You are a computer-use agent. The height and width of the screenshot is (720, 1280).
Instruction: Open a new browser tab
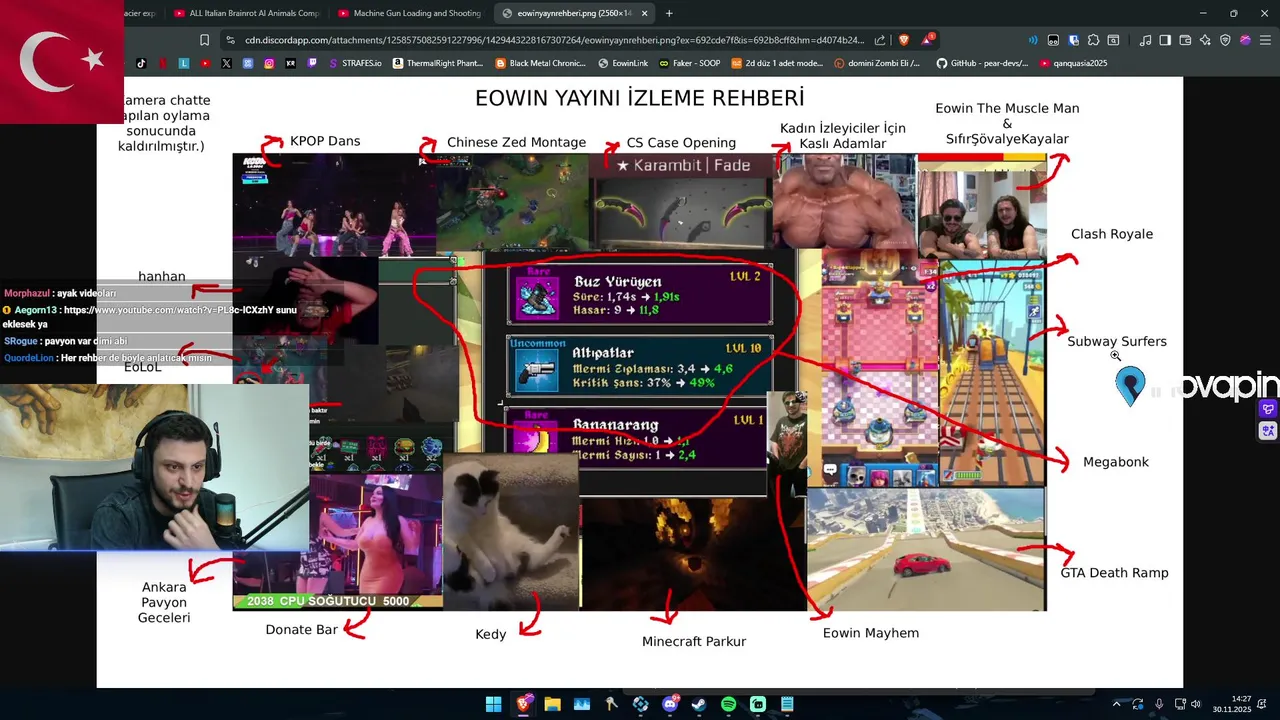point(669,13)
